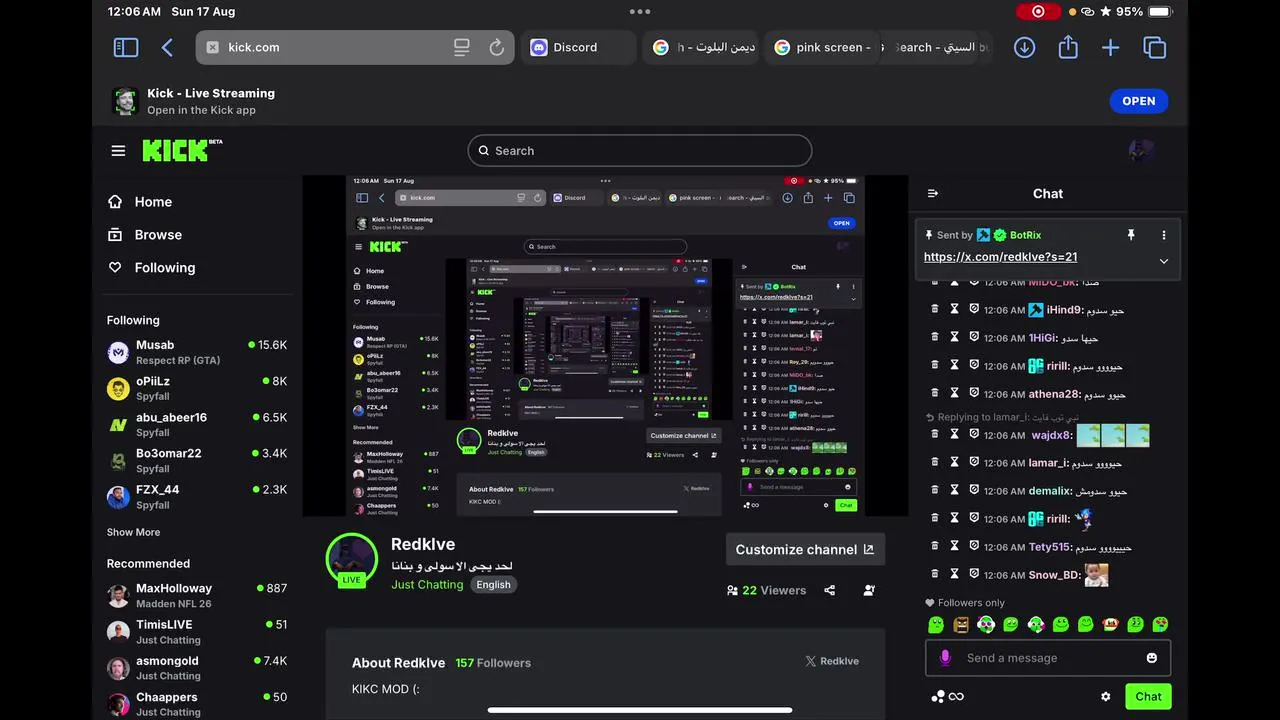1280x720 pixels.
Task: Open Following in sidebar
Action: tap(151, 268)
